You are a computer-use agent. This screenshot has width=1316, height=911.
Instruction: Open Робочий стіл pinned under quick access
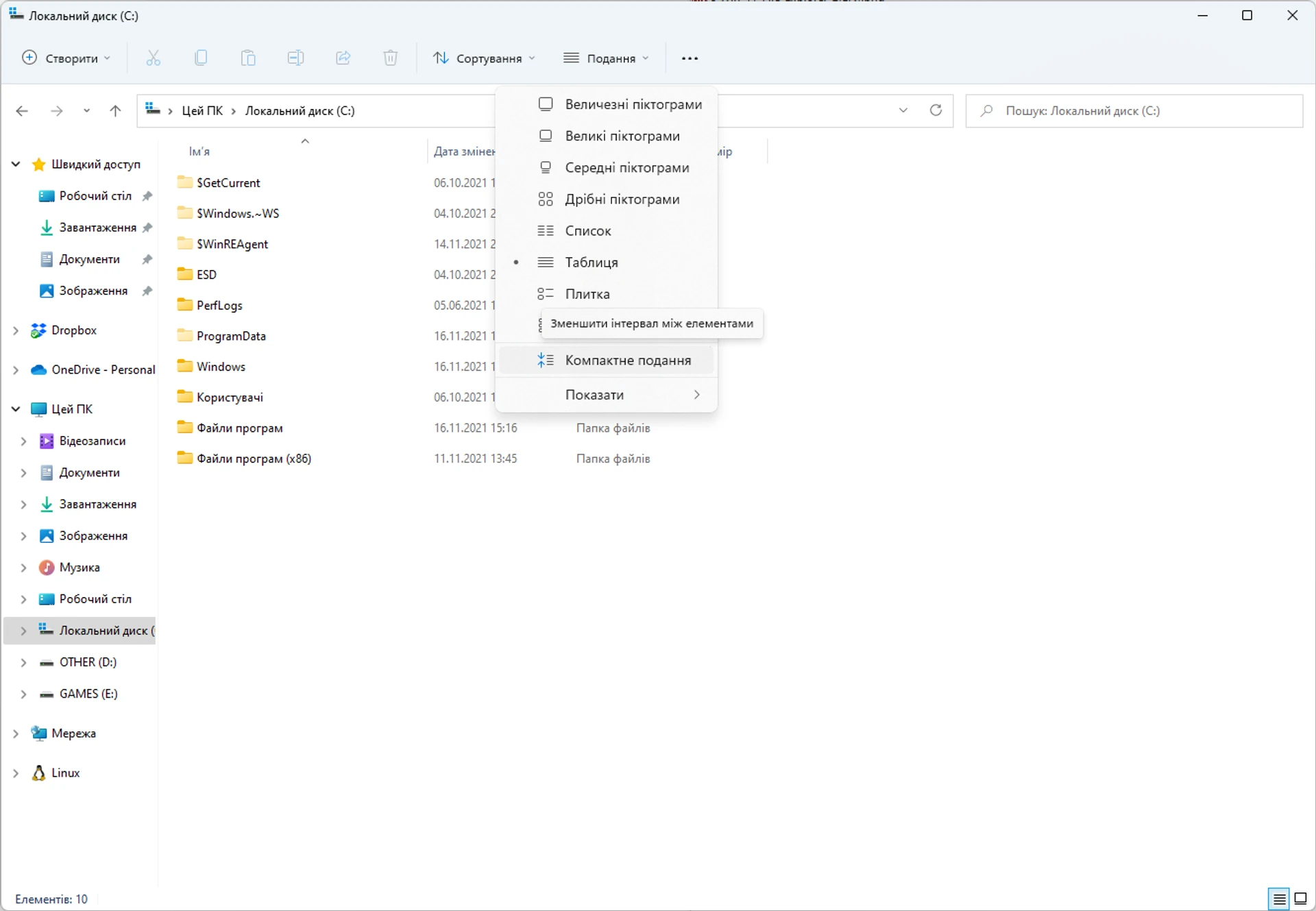[95, 196]
